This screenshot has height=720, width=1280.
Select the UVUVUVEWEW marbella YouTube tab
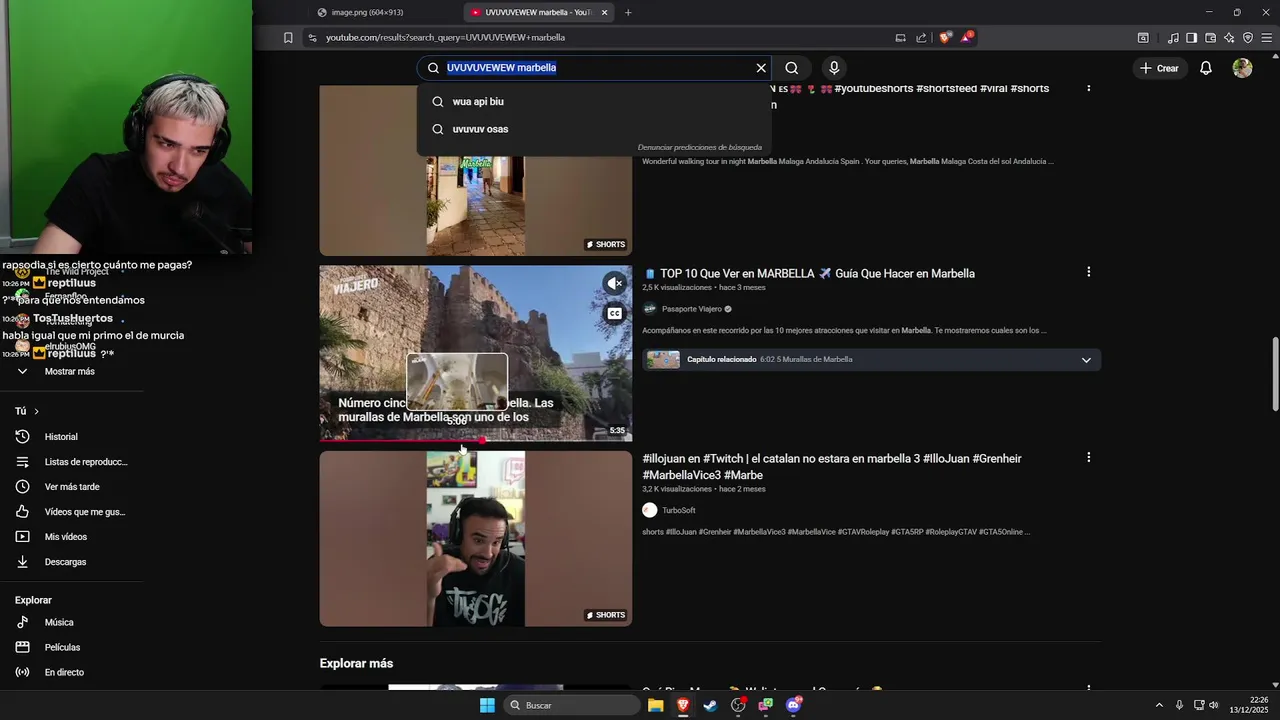click(x=538, y=13)
